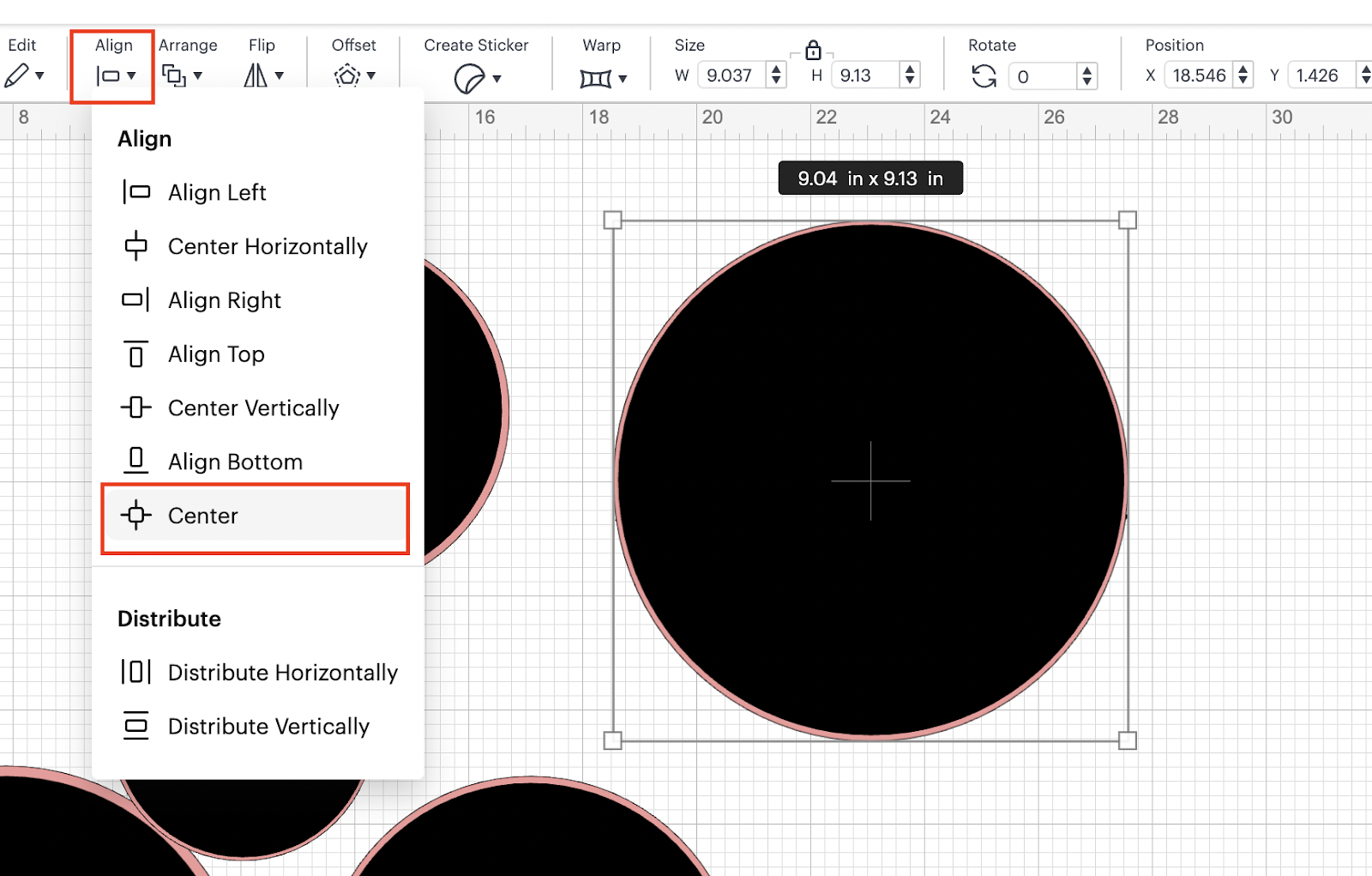Image resolution: width=1372 pixels, height=876 pixels.
Task: Click the Create Sticker label
Action: (476, 45)
